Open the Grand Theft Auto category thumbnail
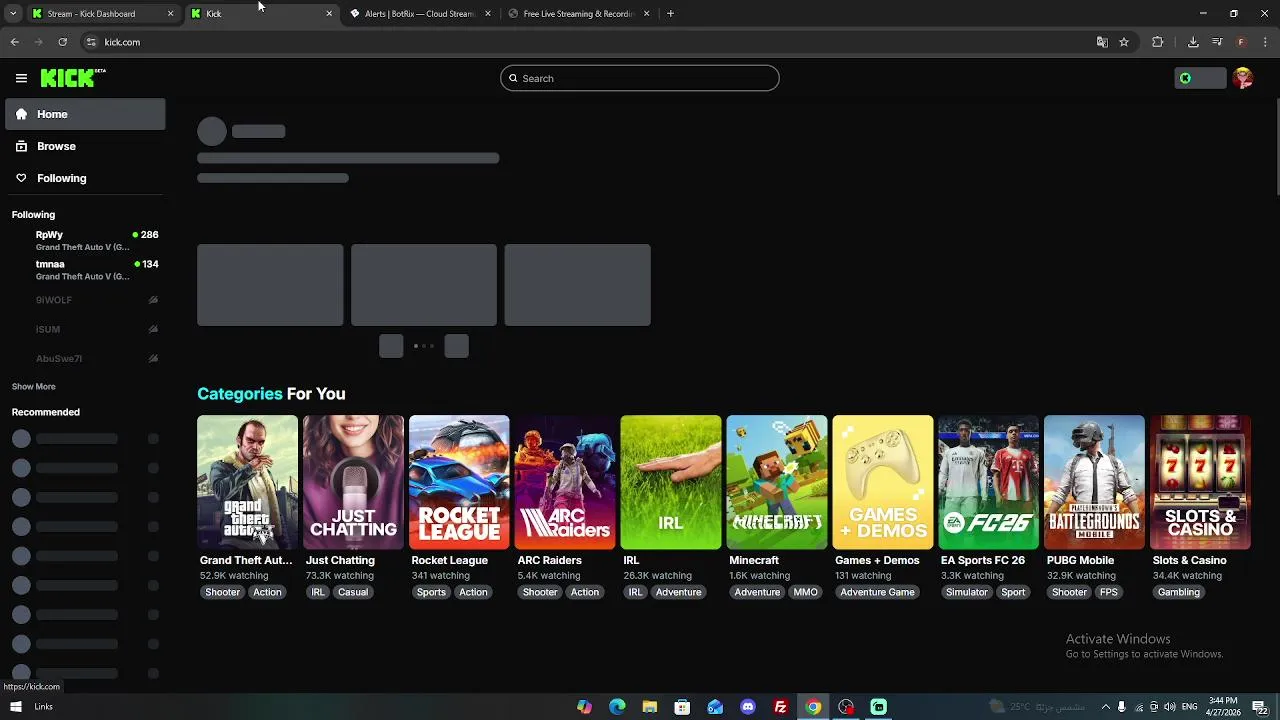Viewport: 1280px width, 720px height. [247, 482]
